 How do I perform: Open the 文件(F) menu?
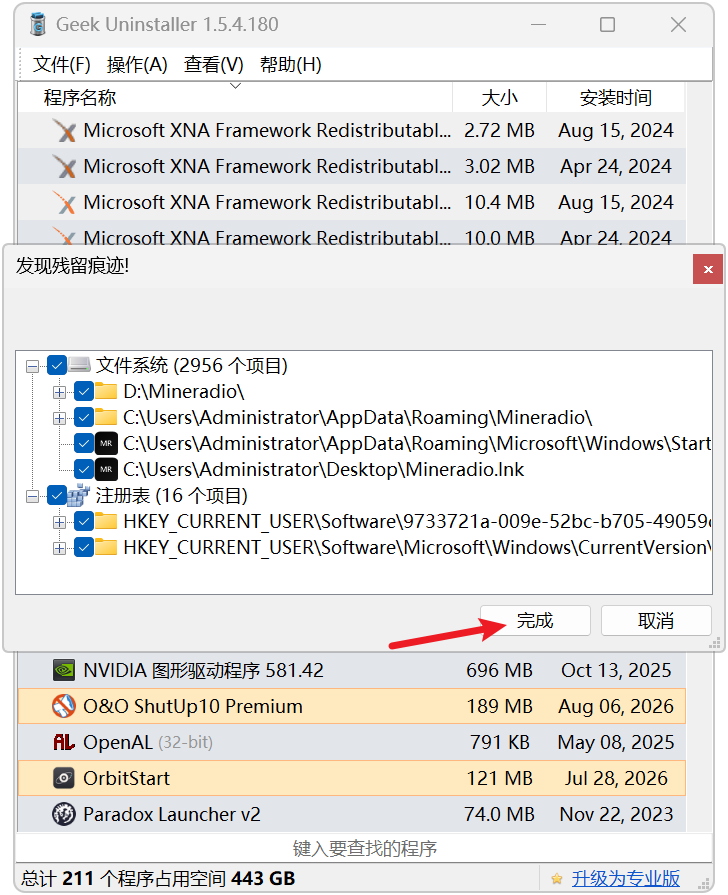[61, 64]
